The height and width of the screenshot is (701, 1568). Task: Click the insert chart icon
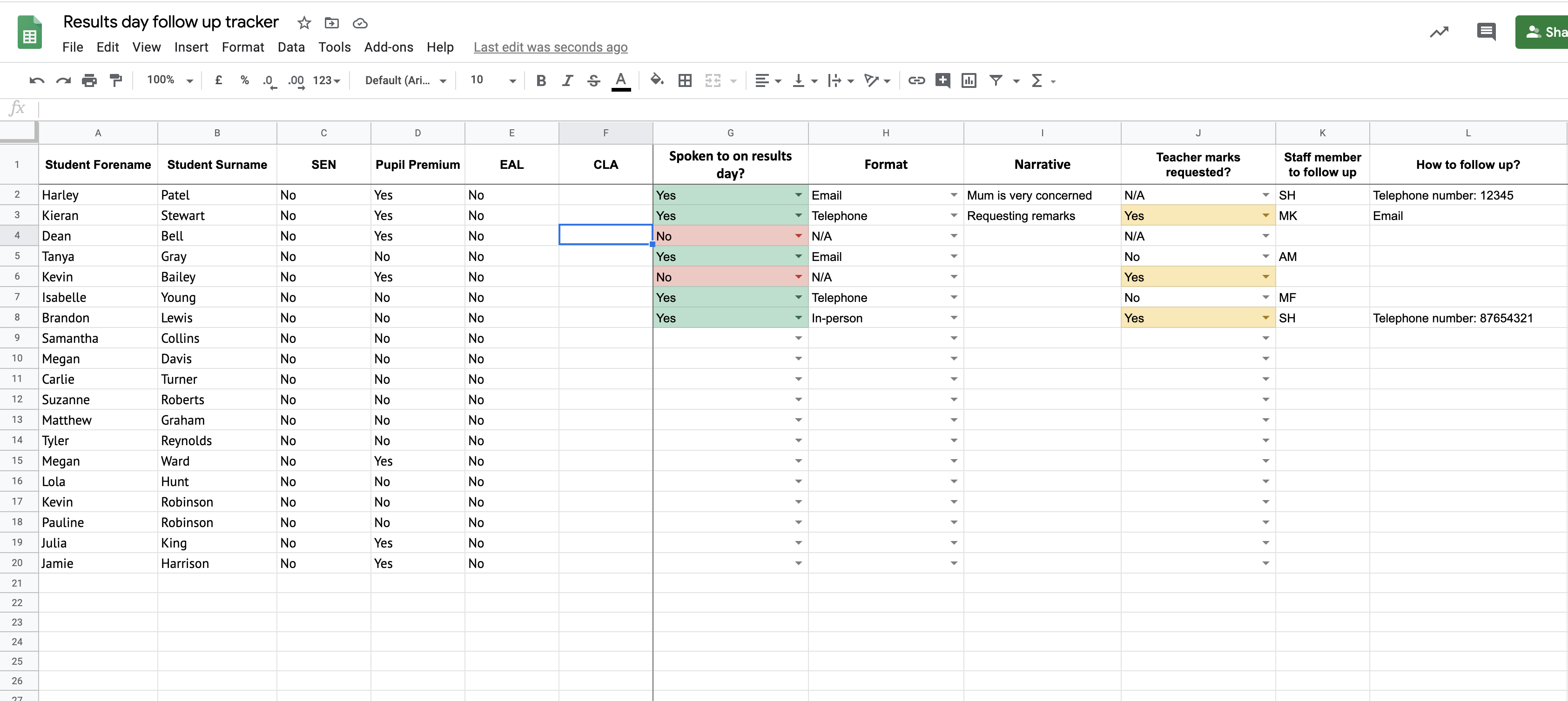969,80
